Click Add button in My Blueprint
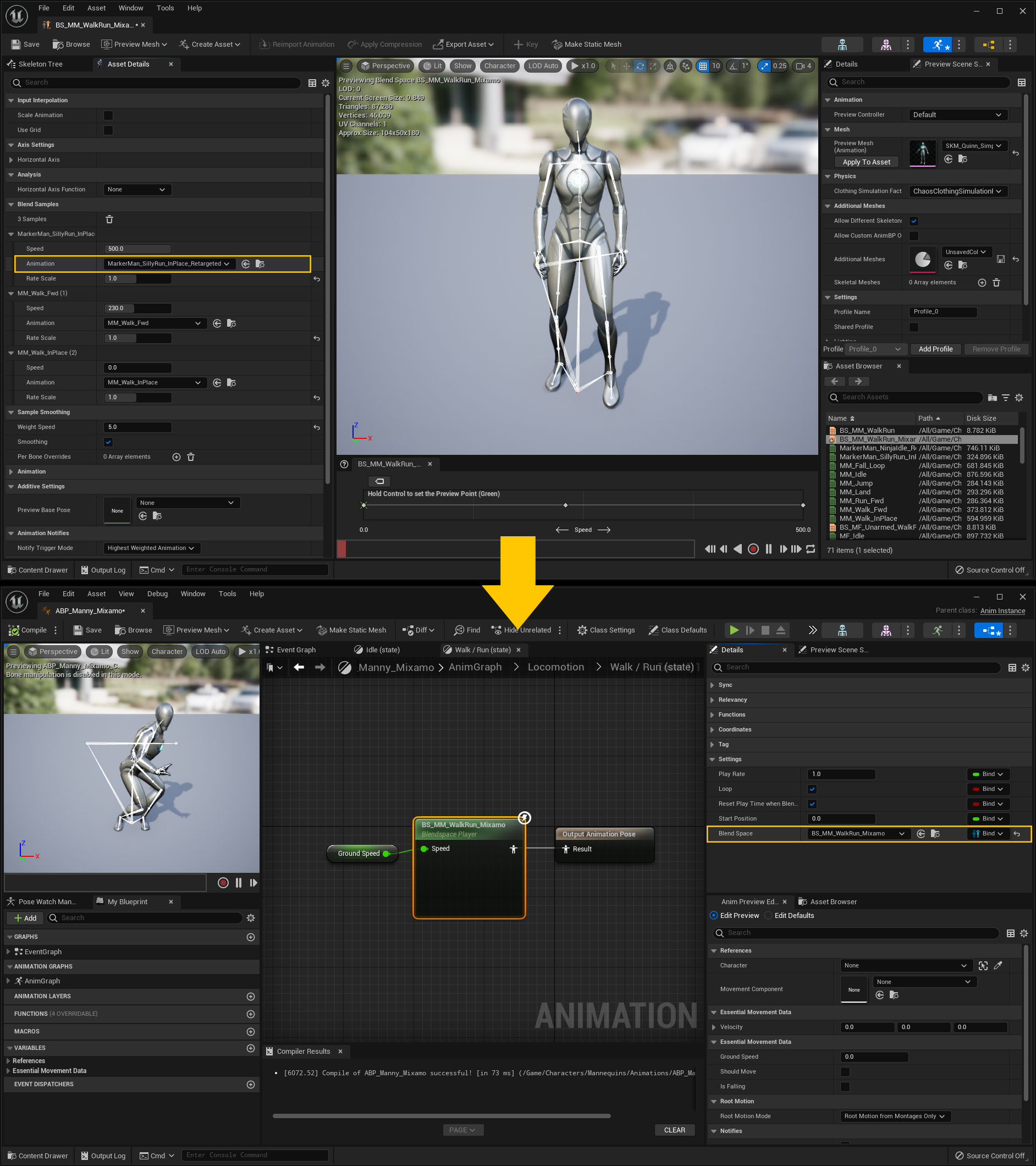This screenshot has width=1036, height=1166. coord(25,919)
